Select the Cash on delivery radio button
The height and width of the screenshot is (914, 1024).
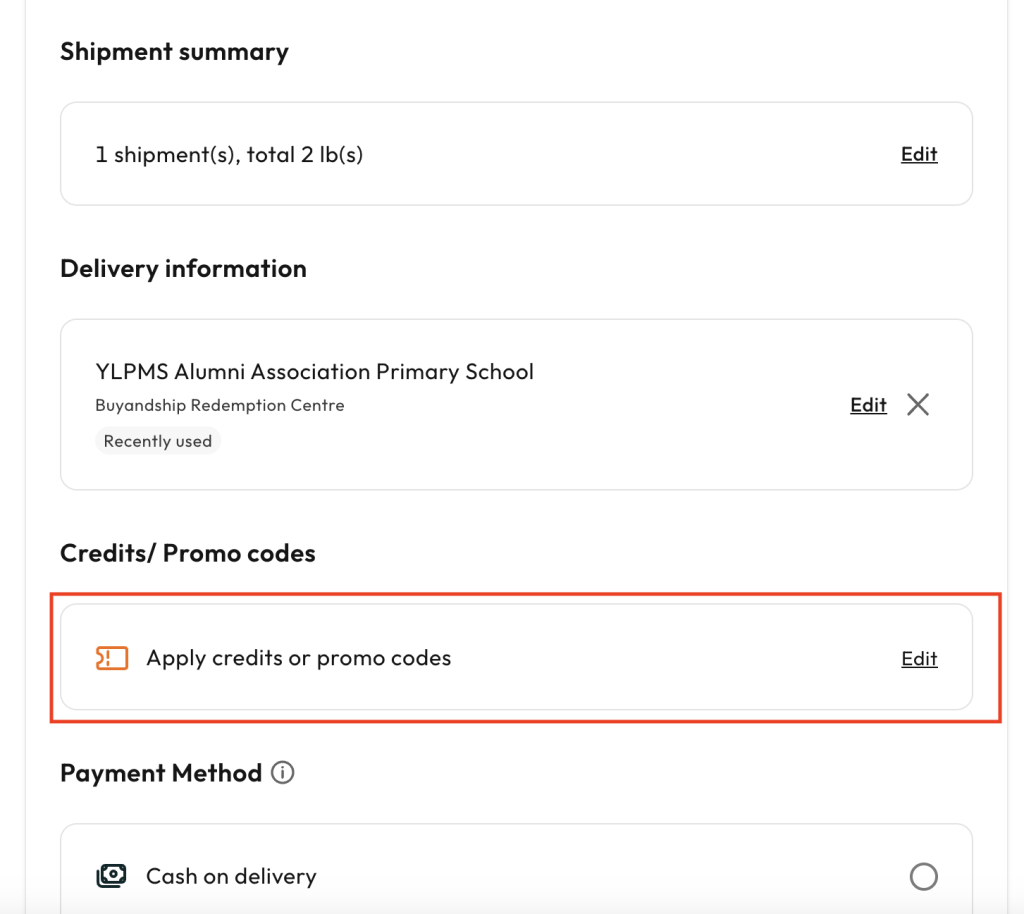923,877
